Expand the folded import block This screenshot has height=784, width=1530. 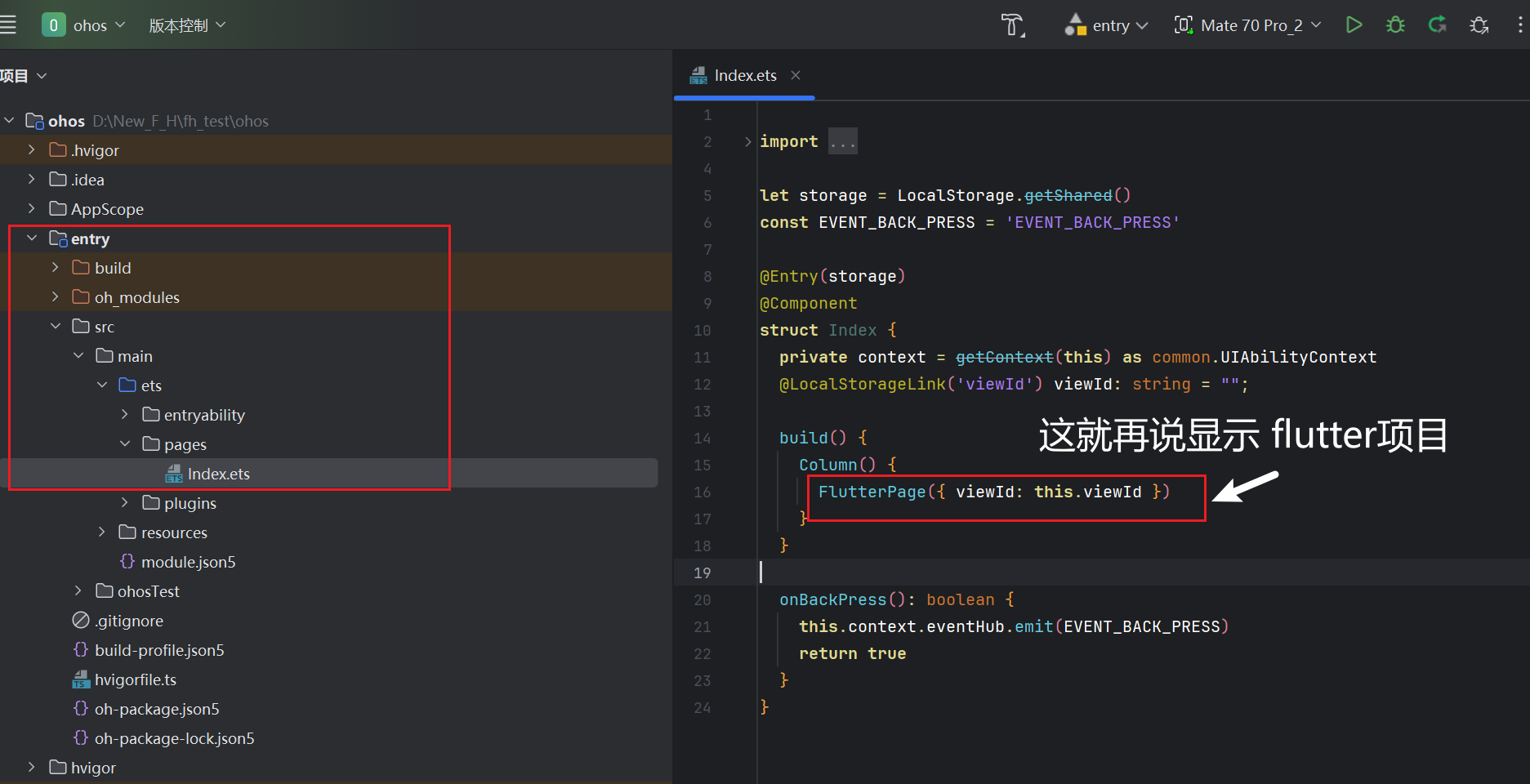pos(747,141)
